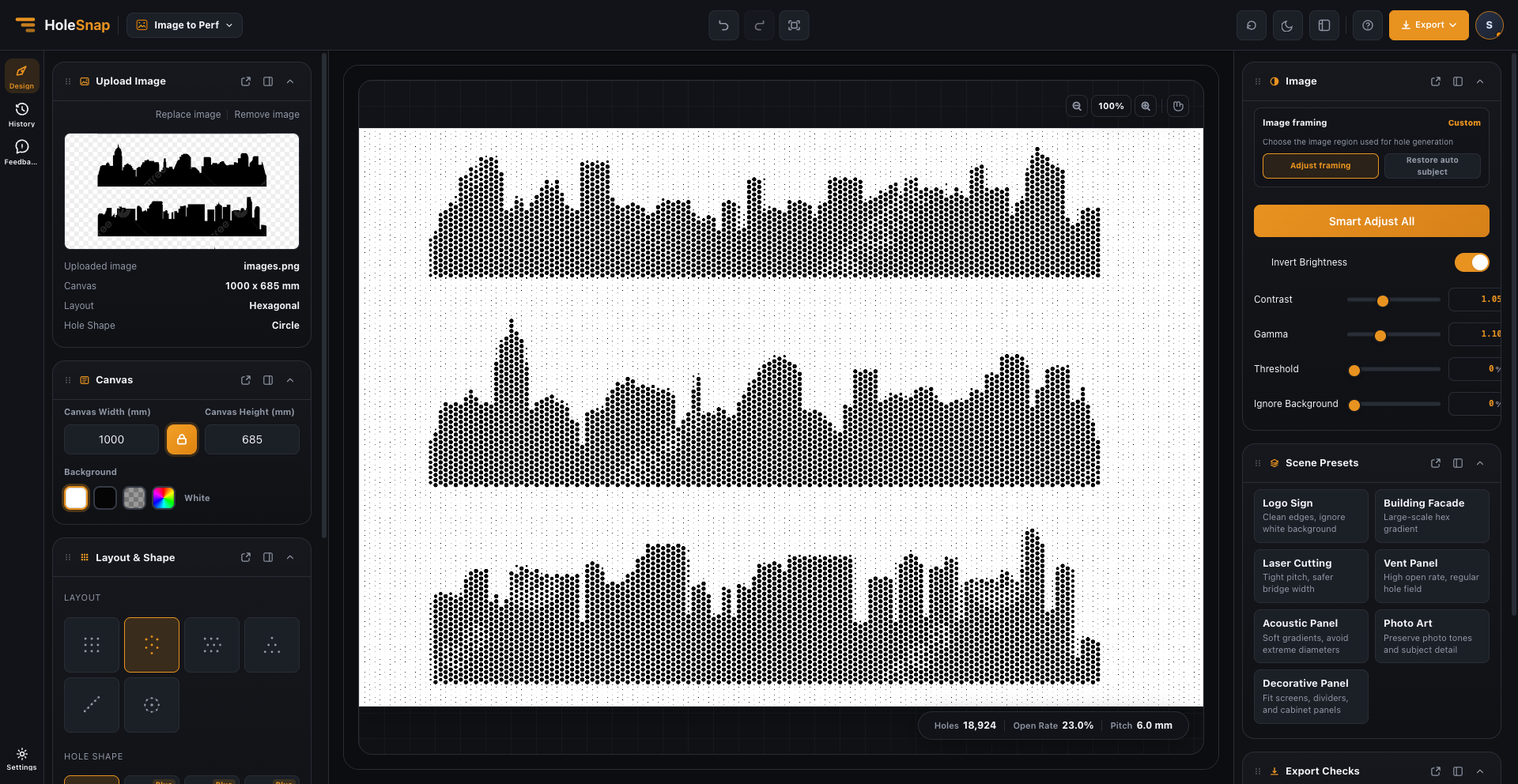Pick the white background swatch
This screenshot has height=784, width=1518.
(76, 498)
